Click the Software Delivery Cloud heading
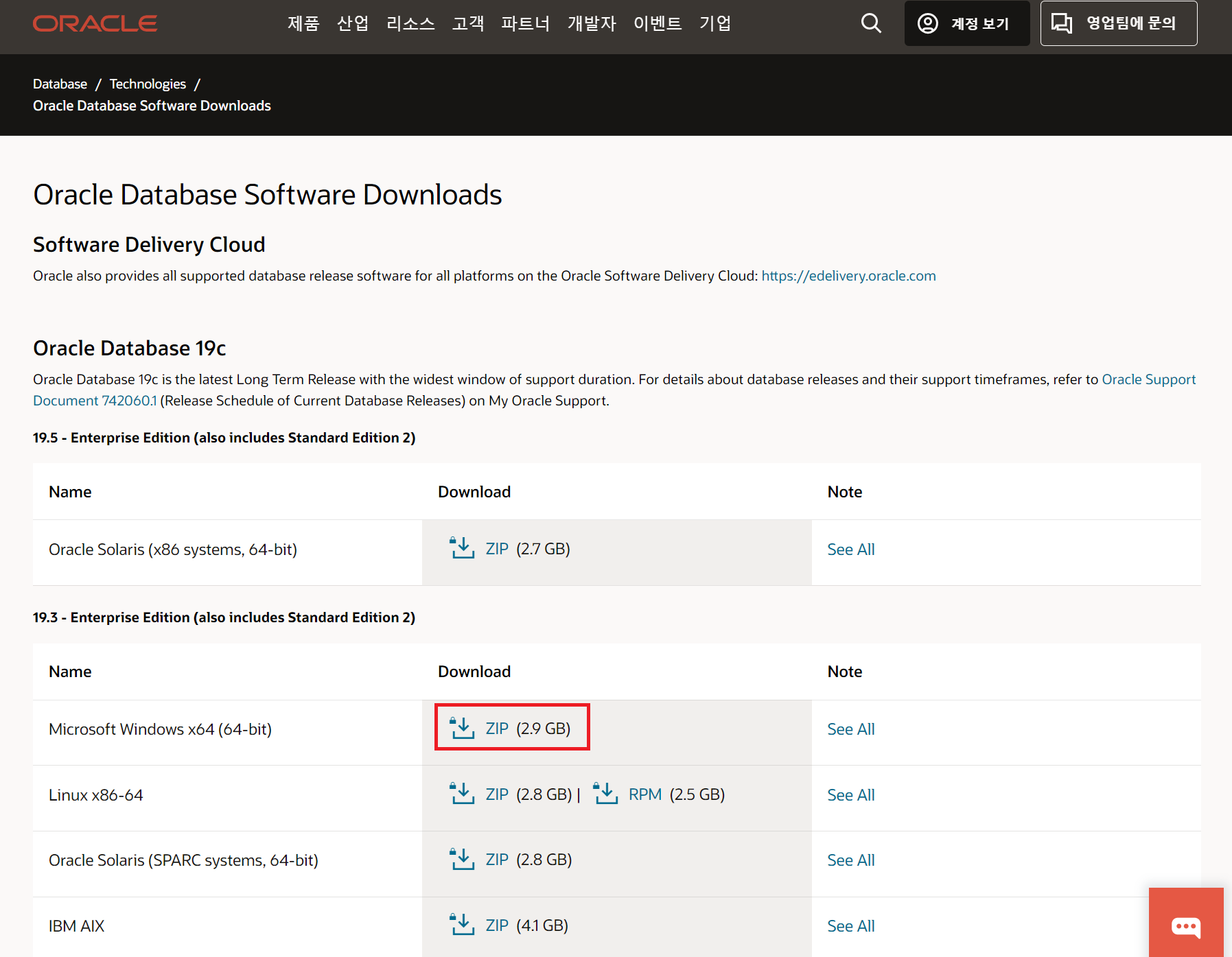Image resolution: width=1232 pixels, height=957 pixels. pyautogui.click(x=149, y=245)
